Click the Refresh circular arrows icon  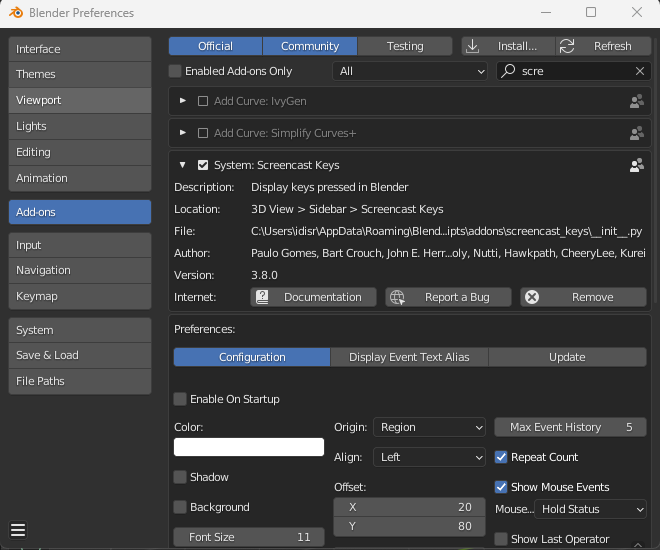567,46
